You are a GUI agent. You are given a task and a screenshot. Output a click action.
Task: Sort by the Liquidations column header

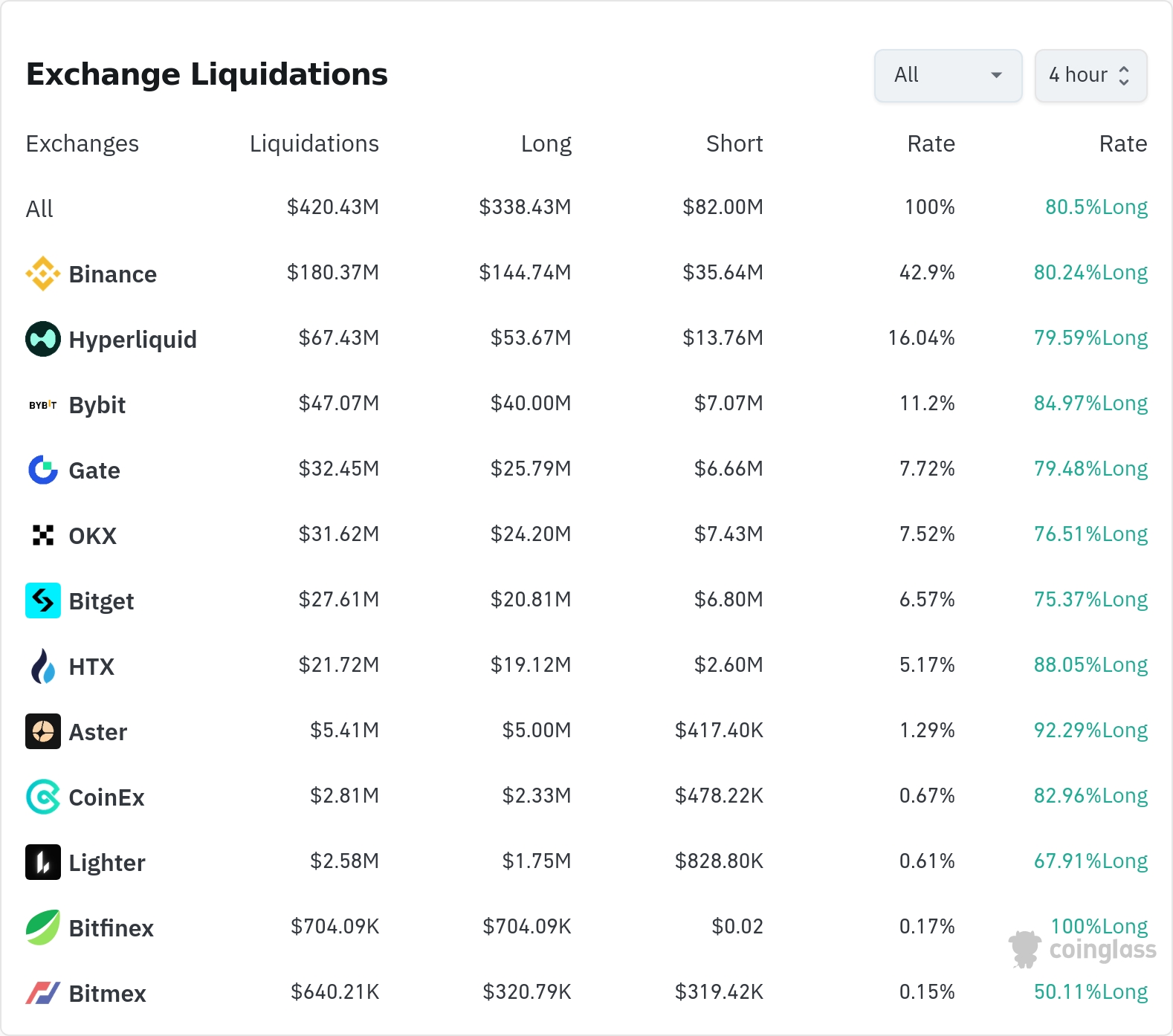point(314,143)
